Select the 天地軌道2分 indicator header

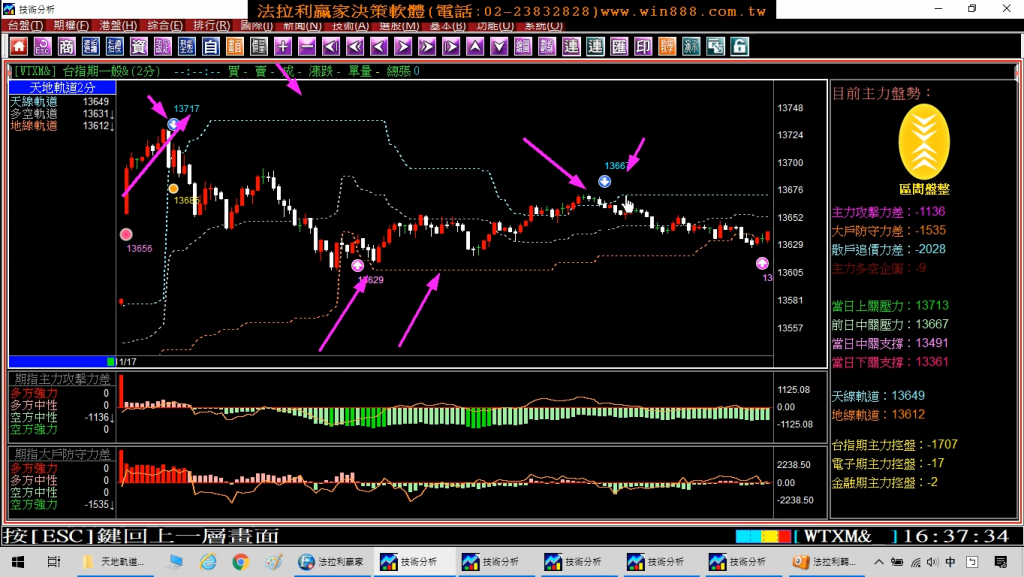[x=62, y=87]
